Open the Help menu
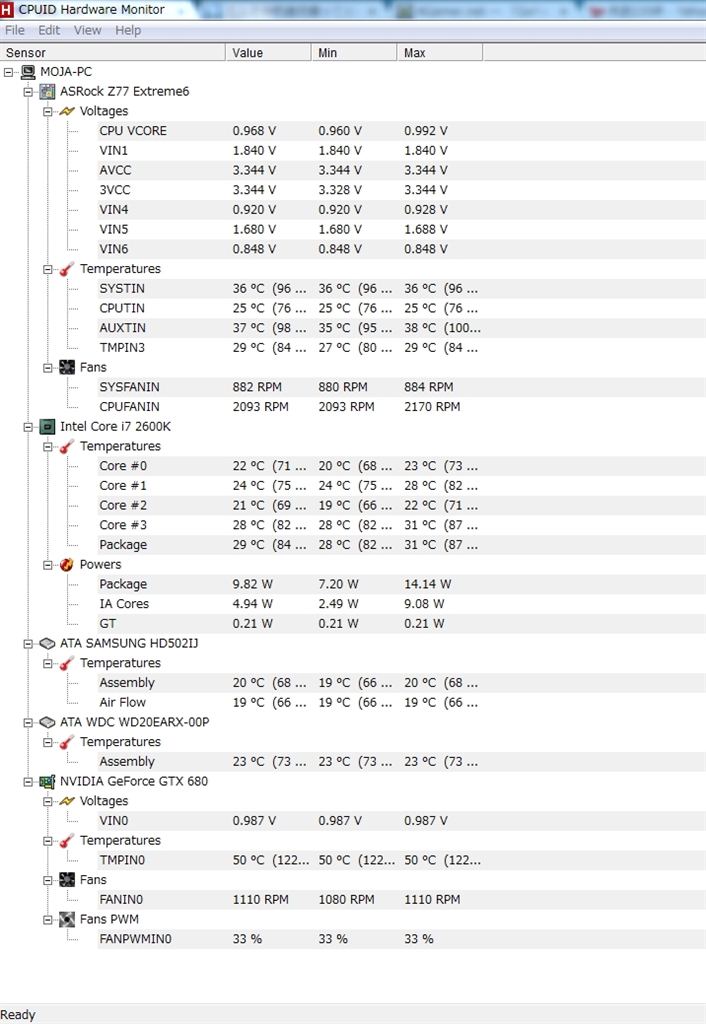 (128, 30)
